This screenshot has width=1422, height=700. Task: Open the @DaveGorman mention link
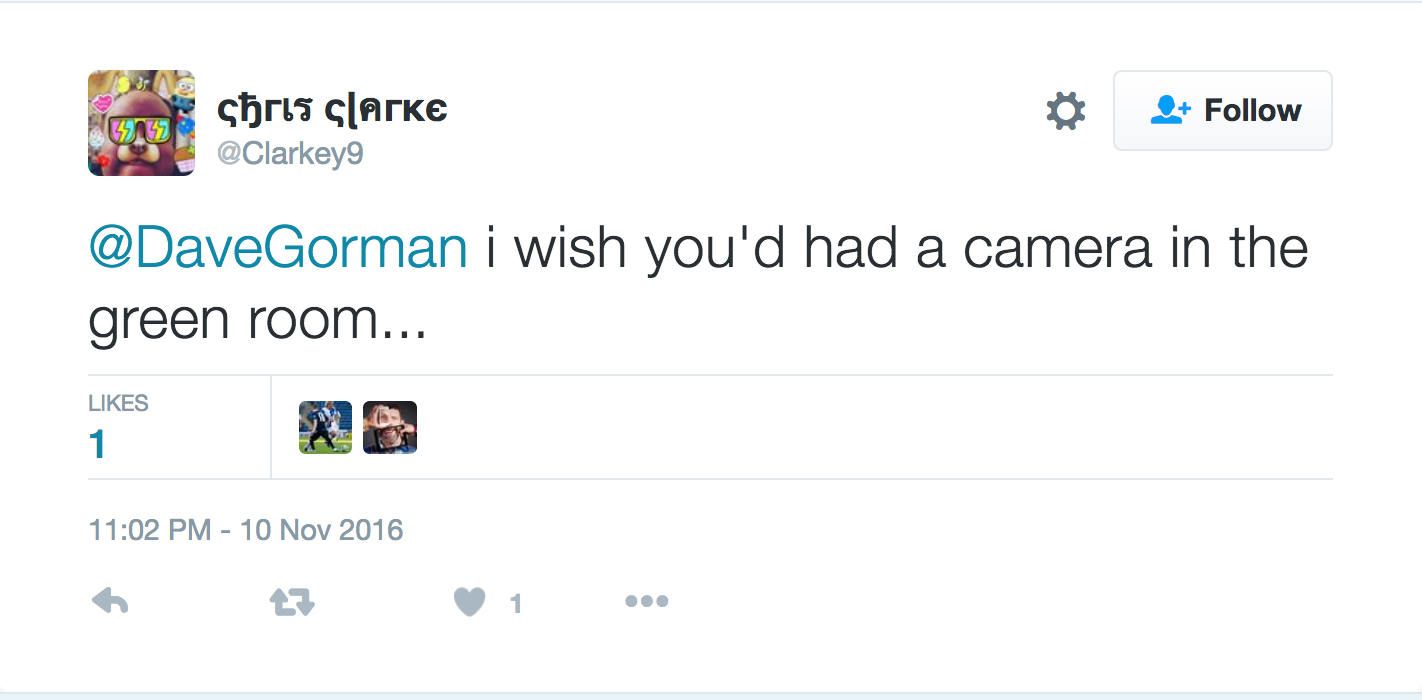278,249
